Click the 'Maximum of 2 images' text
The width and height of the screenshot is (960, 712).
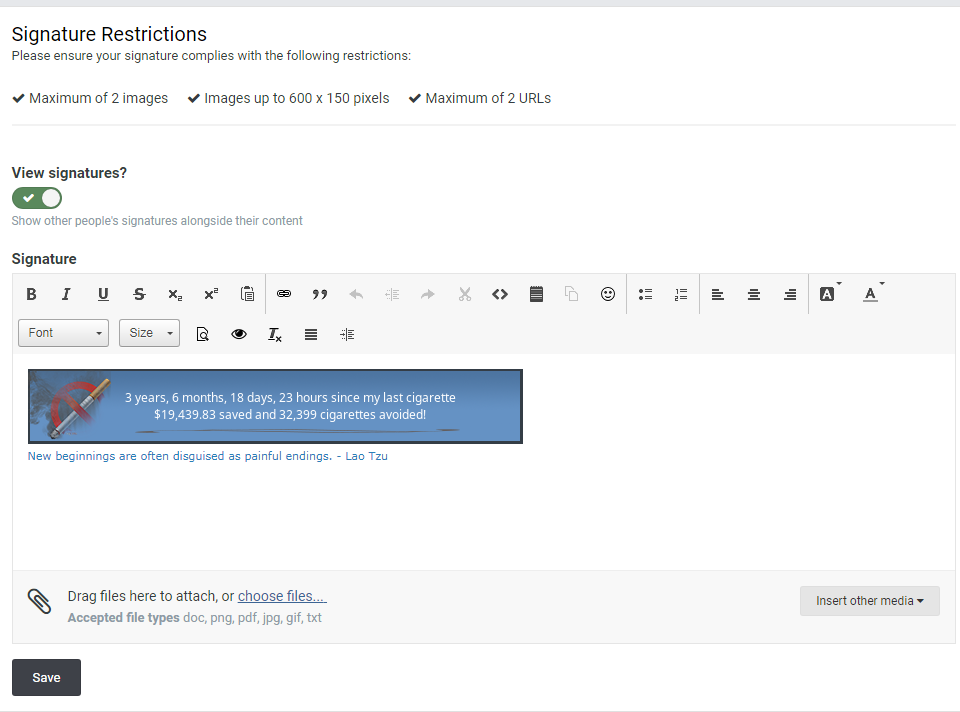point(99,99)
